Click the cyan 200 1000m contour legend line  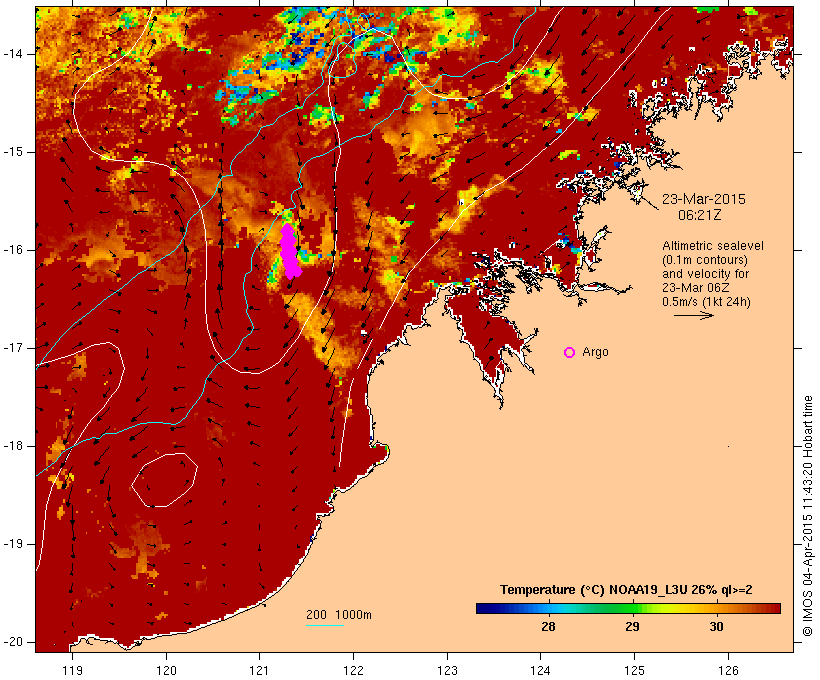click(325, 625)
